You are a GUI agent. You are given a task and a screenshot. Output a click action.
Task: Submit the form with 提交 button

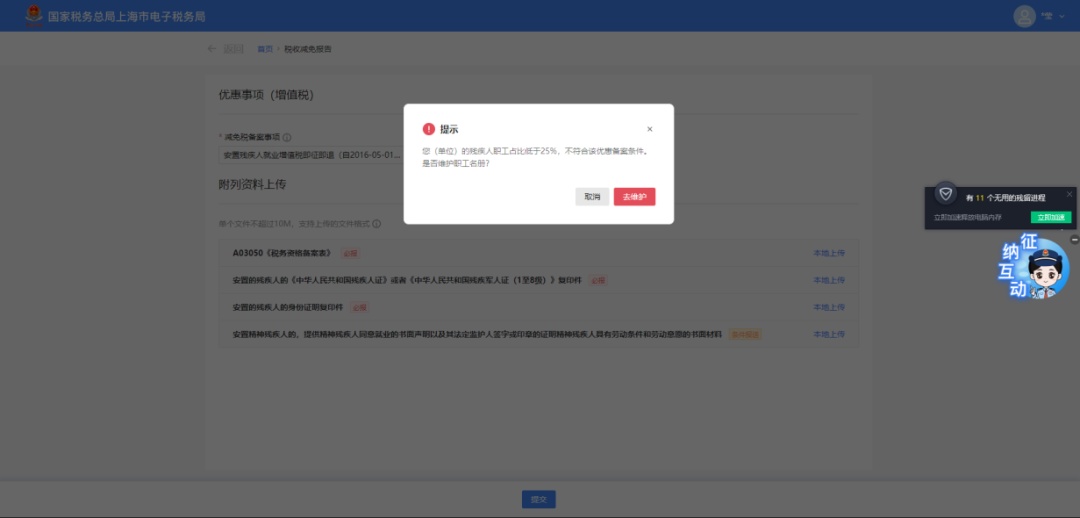(x=539, y=499)
